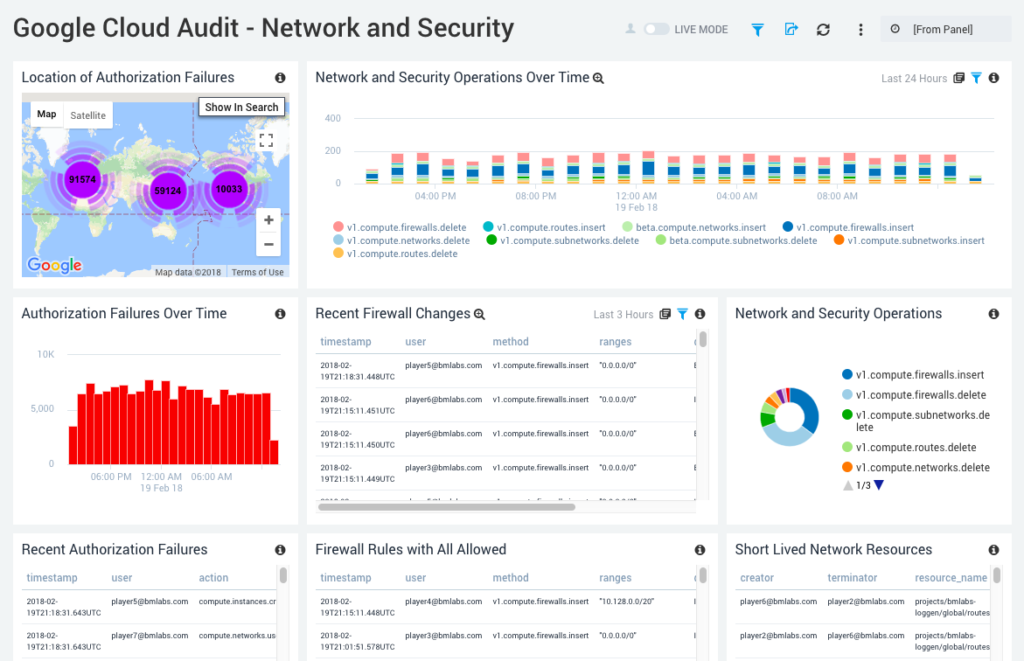Image resolution: width=1024 pixels, height=661 pixels.
Task: Open copy icon on Operations Over Time panel
Action: pyautogui.click(x=959, y=78)
